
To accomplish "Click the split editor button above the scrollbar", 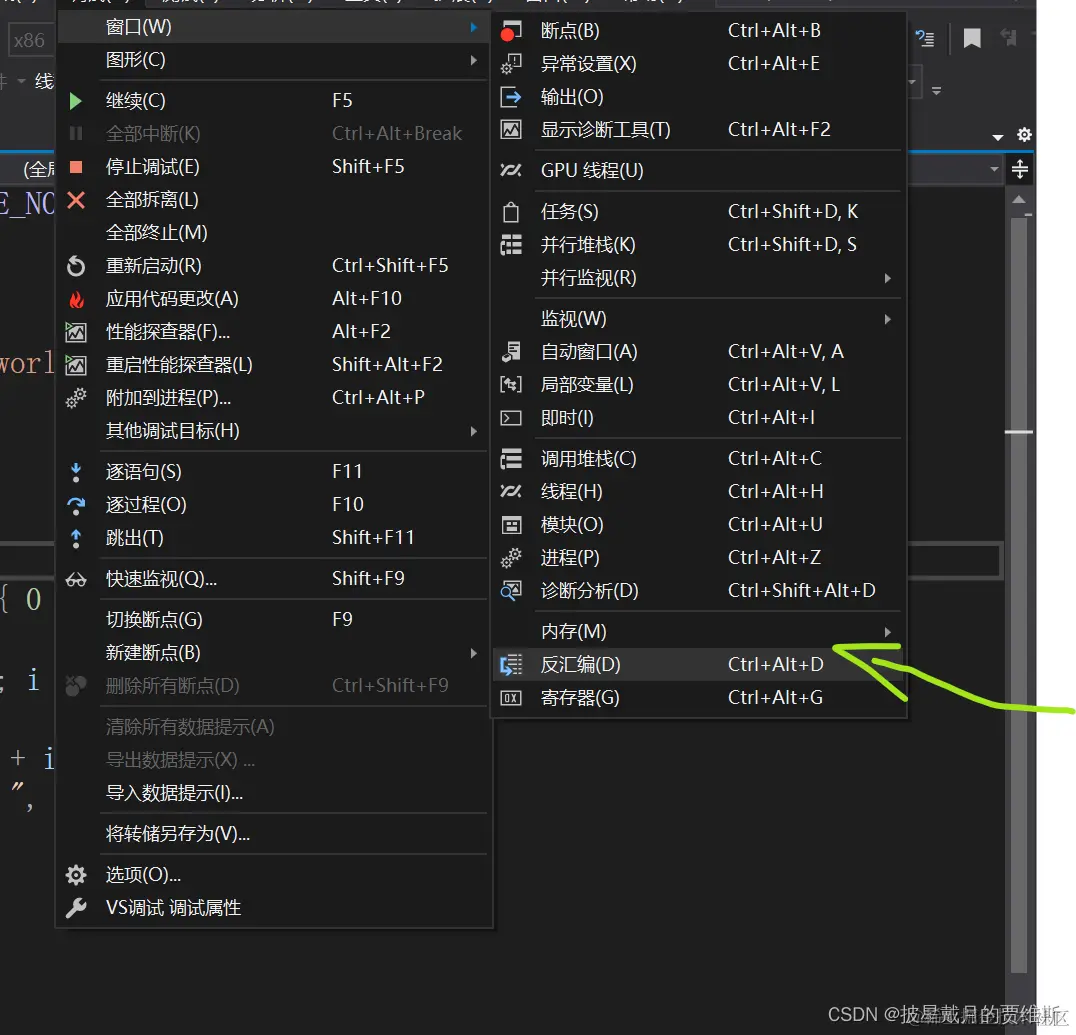I will (1020, 169).
